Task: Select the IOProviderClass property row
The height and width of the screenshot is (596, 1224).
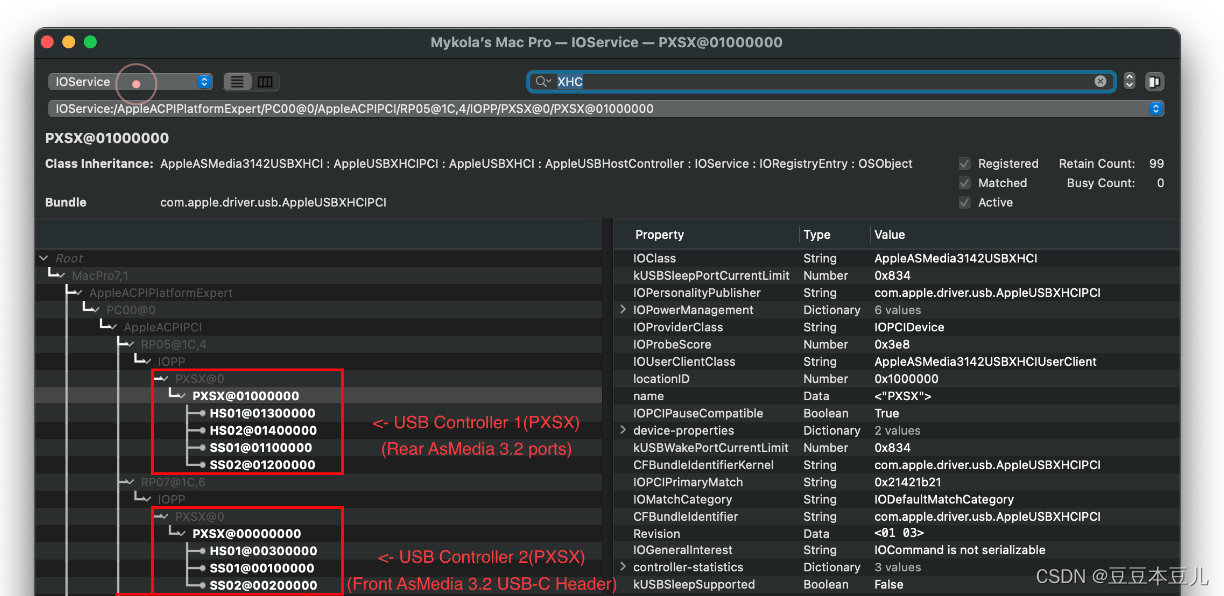Action: tap(897, 327)
